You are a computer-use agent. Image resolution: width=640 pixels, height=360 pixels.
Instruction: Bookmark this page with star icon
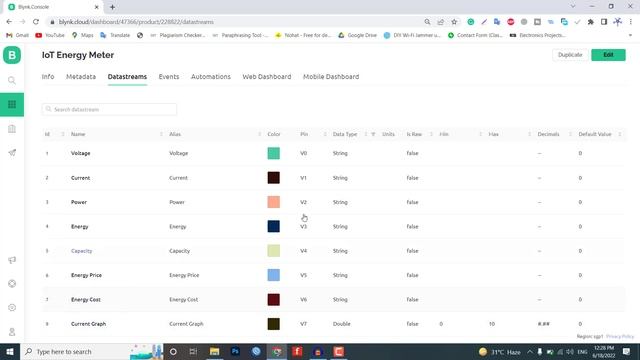point(454,22)
